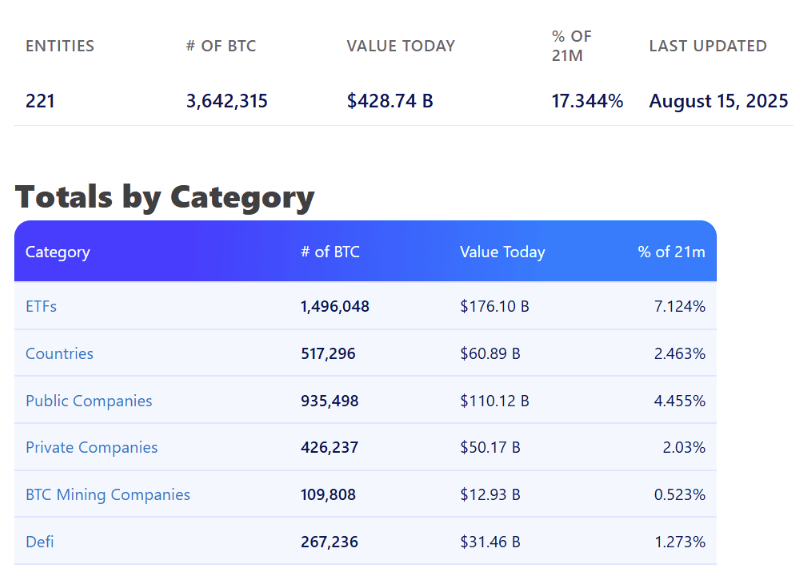
Task: Go to the Private Companies link
Action: coord(91,447)
